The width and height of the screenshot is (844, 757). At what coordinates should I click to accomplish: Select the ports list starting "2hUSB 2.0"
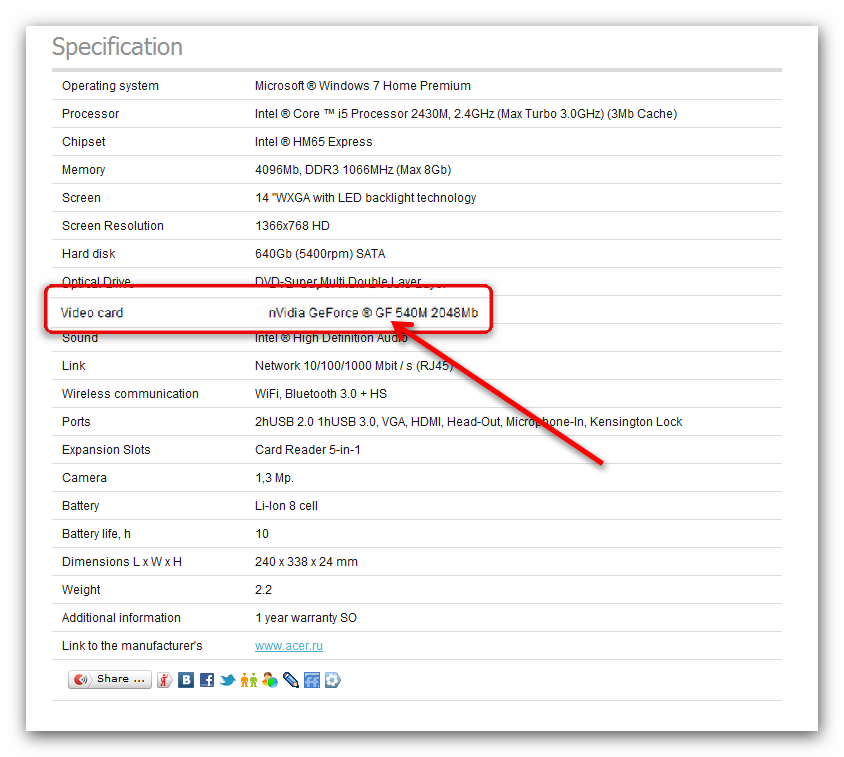pyautogui.click(x=468, y=422)
